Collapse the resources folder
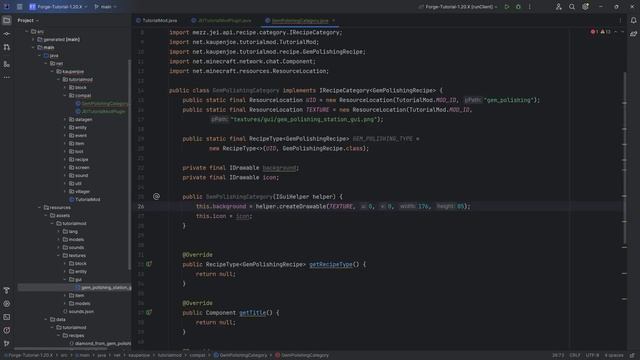This screenshot has width=640, height=360. click(x=40, y=207)
